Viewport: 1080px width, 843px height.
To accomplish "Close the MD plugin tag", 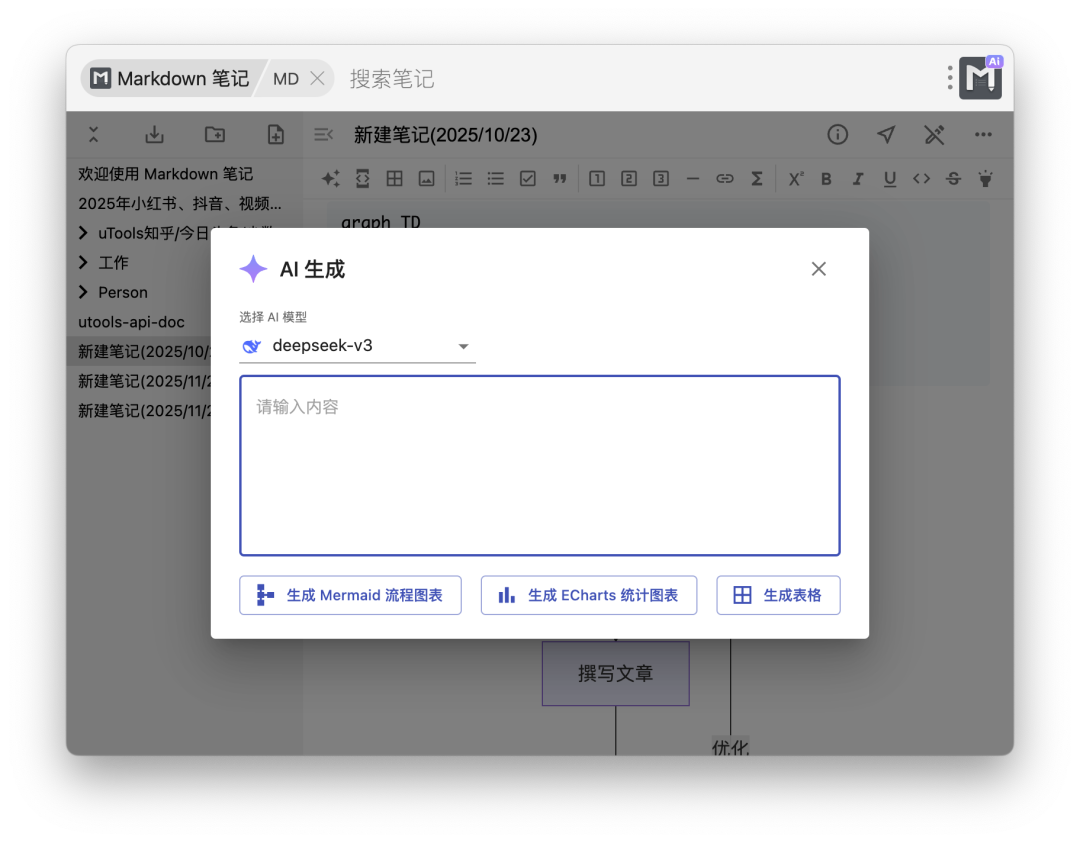I will (317, 79).
